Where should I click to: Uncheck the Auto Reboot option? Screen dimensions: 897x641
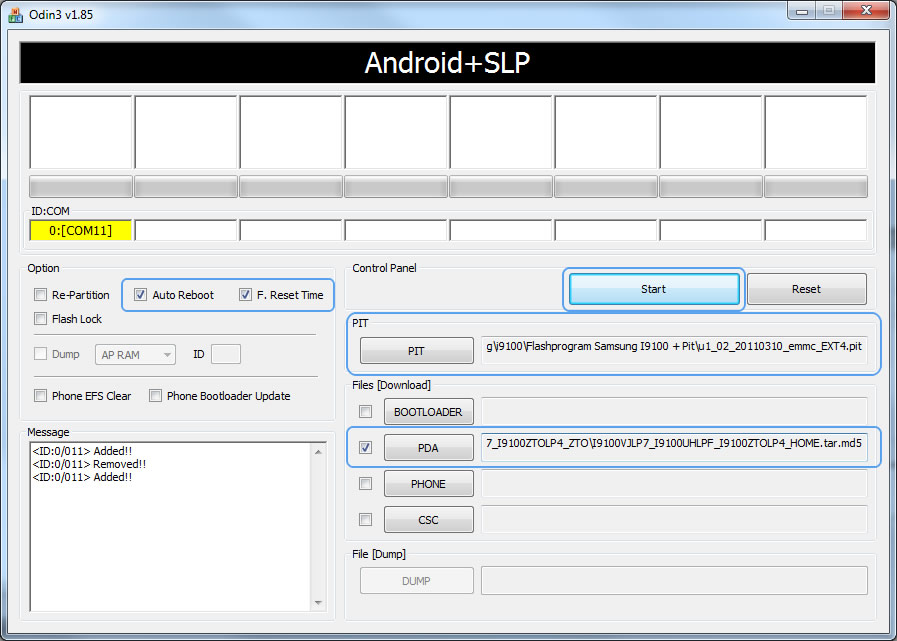[140, 295]
